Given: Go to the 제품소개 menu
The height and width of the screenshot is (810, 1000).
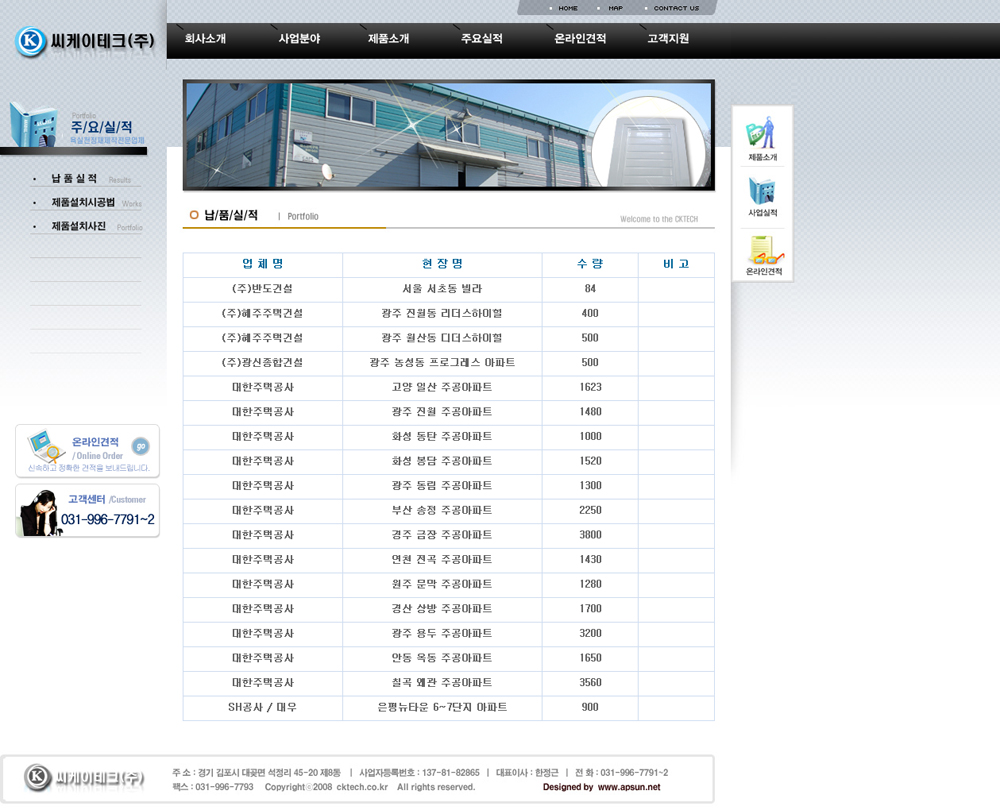Looking at the screenshot, I should click(388, 39).
